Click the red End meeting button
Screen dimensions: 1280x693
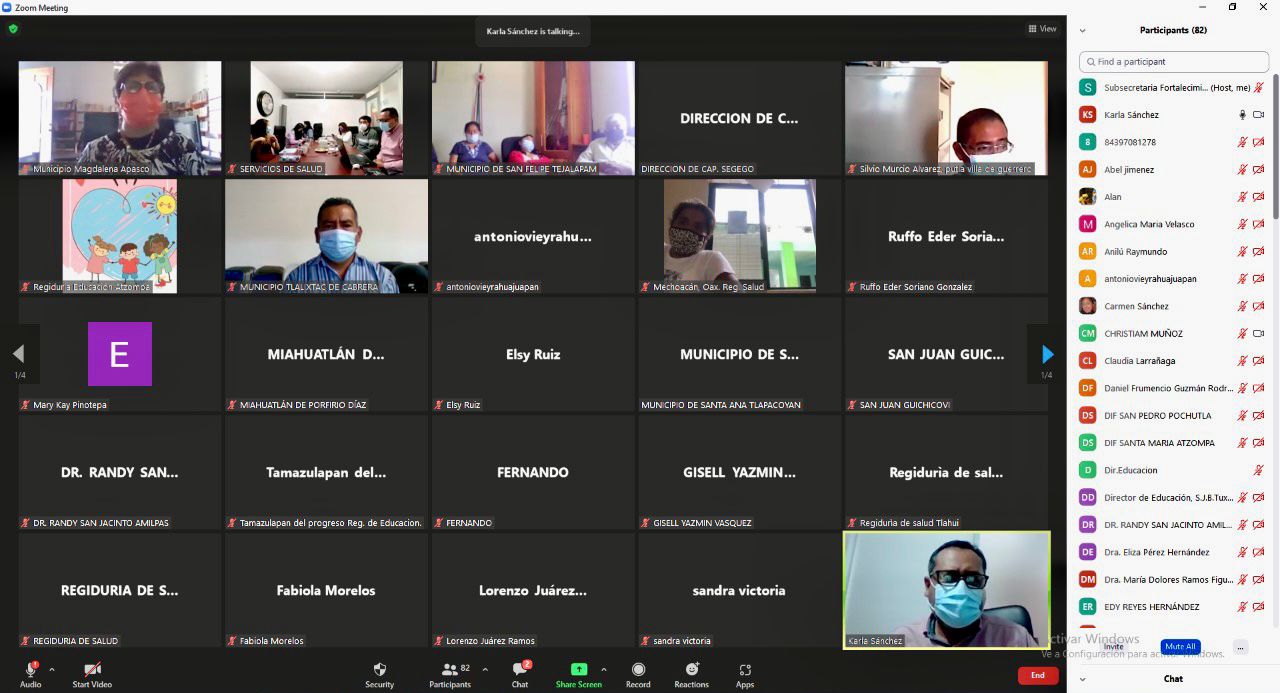pos(1037,676)
